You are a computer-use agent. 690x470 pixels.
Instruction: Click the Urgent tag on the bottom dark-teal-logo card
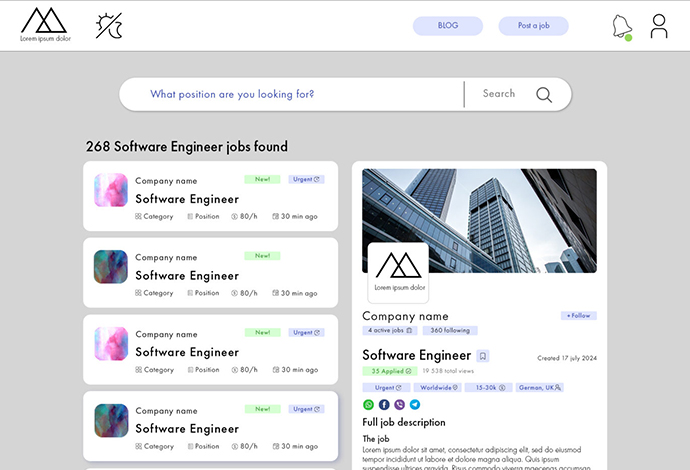click(x=306, y=409)
